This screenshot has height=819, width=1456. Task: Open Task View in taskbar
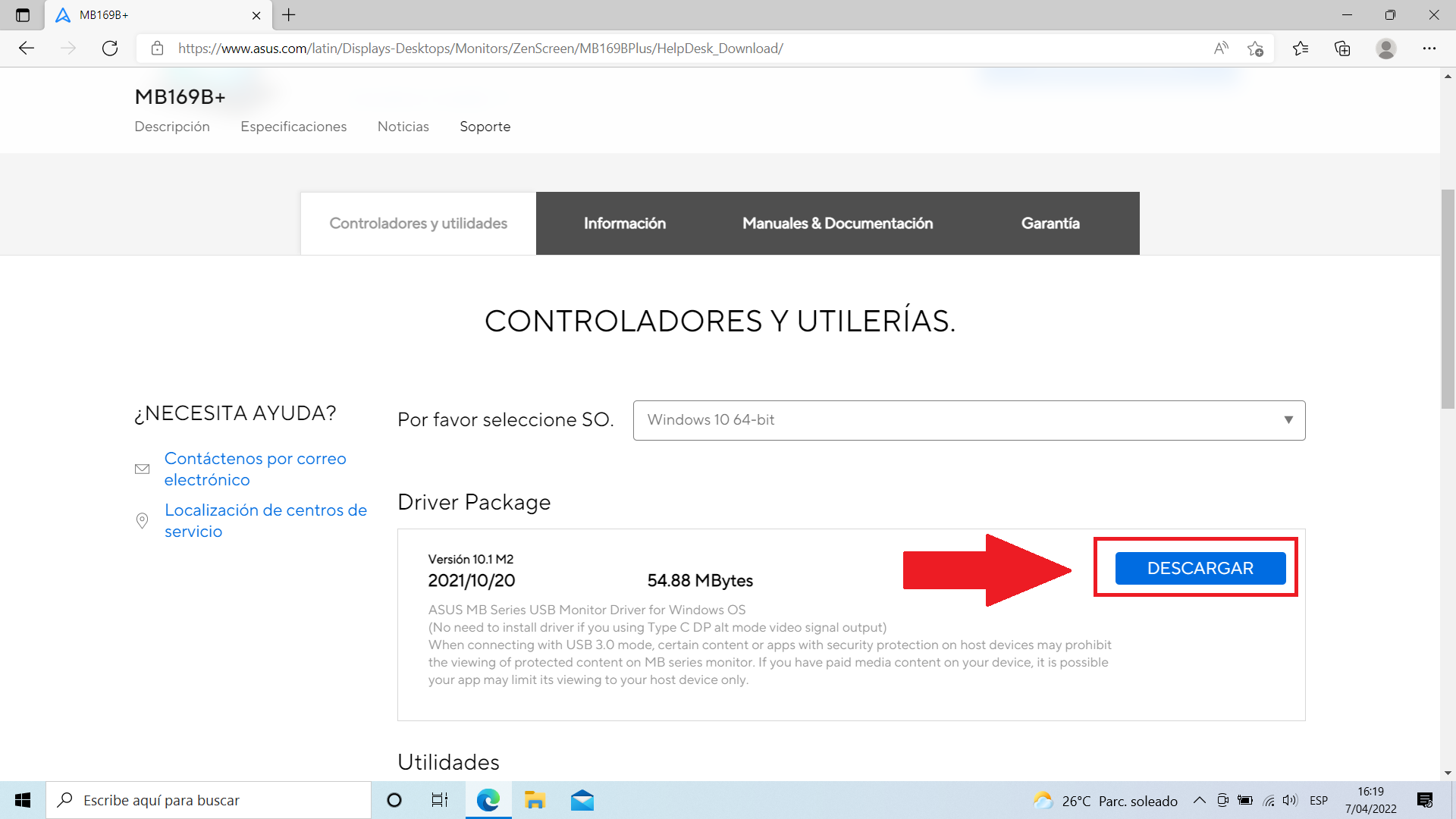click(439, 800)
